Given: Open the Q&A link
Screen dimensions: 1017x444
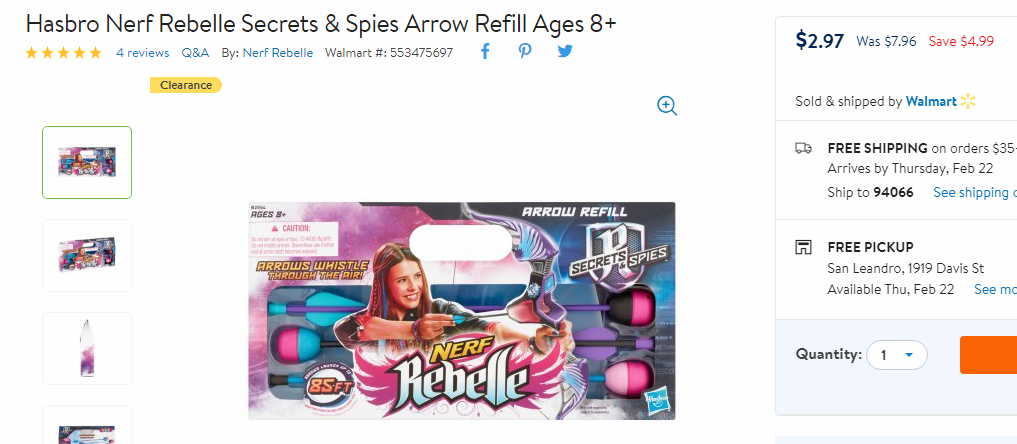Looking at the screenshot, I should [x=195, y=53].
